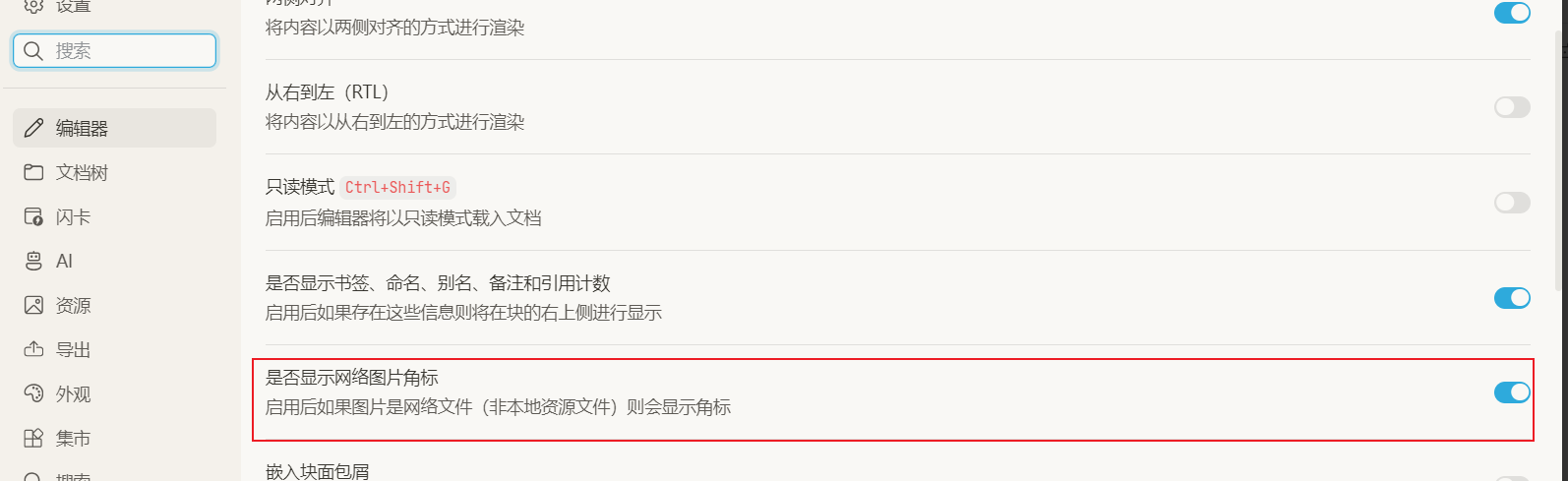Screen dimensions: 1568x481
Task: Click the folder icon for 文档树
Action: (34, 172)
